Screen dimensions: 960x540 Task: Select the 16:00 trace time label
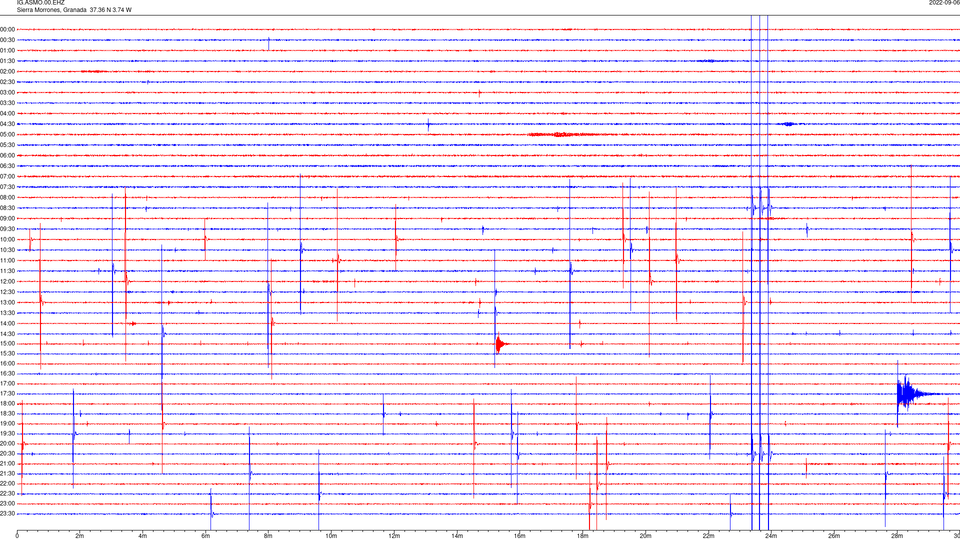pos(8,364)
